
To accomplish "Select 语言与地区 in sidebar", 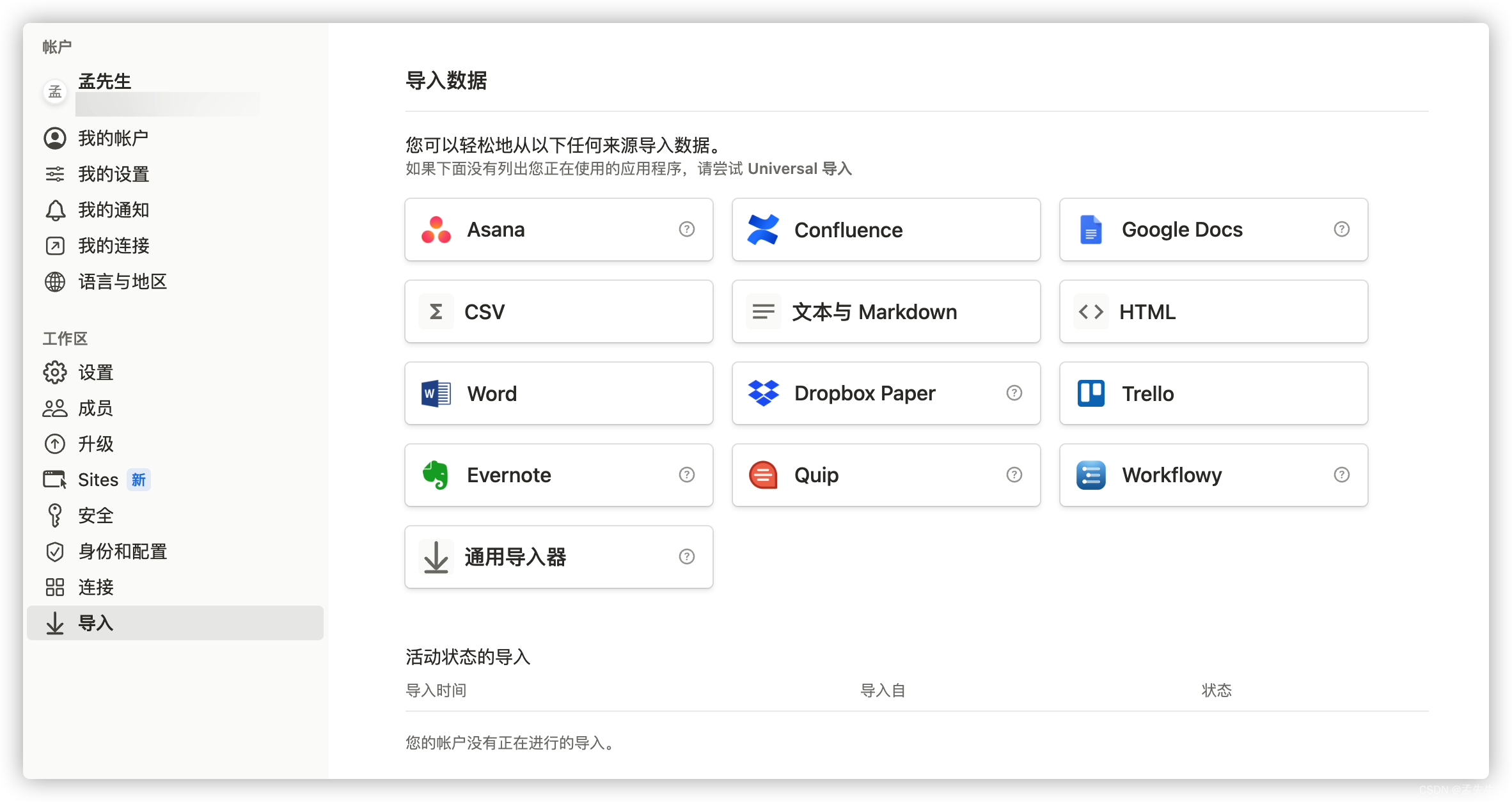I will (x=175, y=281).
